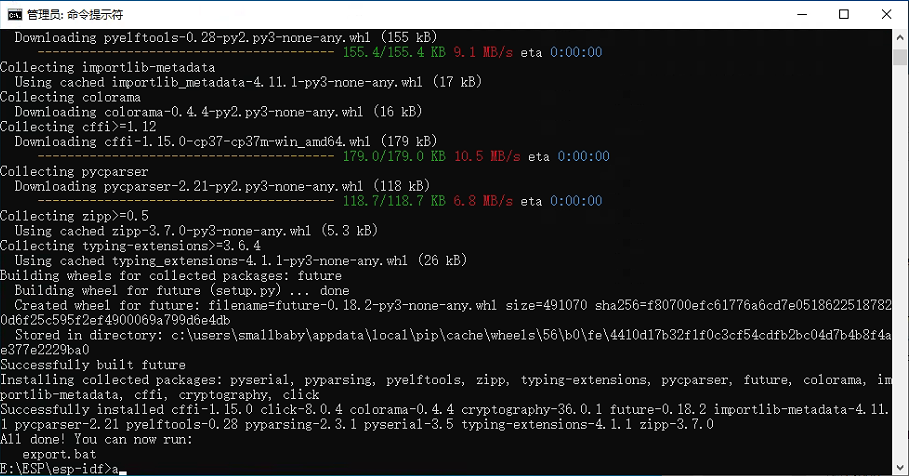Click the "Collecting pycparser" line
The image size is (909, 476).
(x=74, y=172)
